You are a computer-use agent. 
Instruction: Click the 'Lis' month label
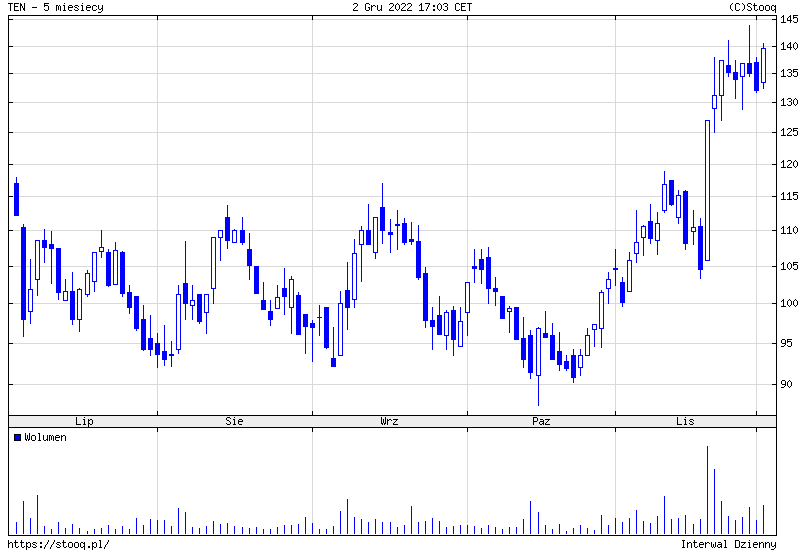pos(685,421)
